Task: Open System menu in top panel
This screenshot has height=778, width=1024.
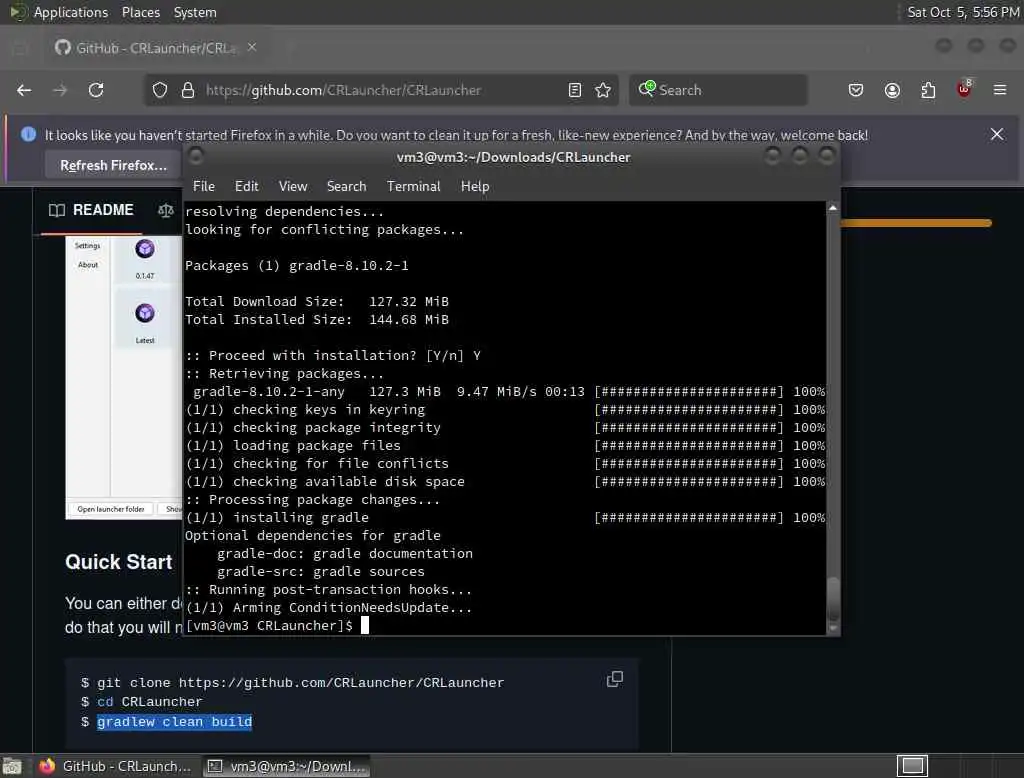Action: click(x=195, y=12)
